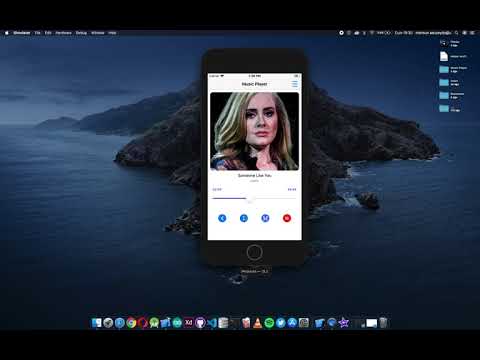
Task: Click the red circular player button
Action: tap(287, 218)
